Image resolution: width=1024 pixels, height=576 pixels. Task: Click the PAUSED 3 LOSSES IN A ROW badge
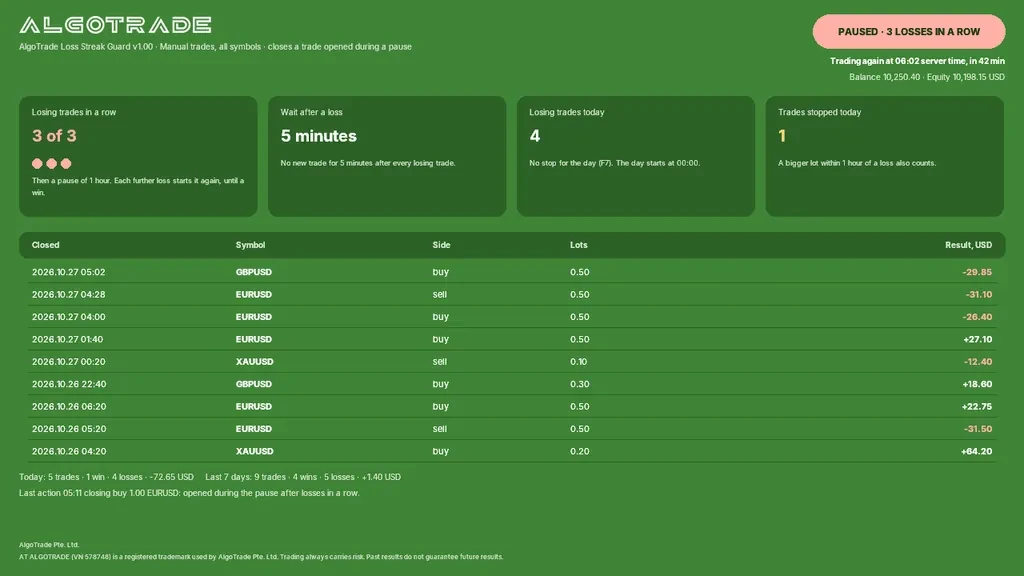908,31
